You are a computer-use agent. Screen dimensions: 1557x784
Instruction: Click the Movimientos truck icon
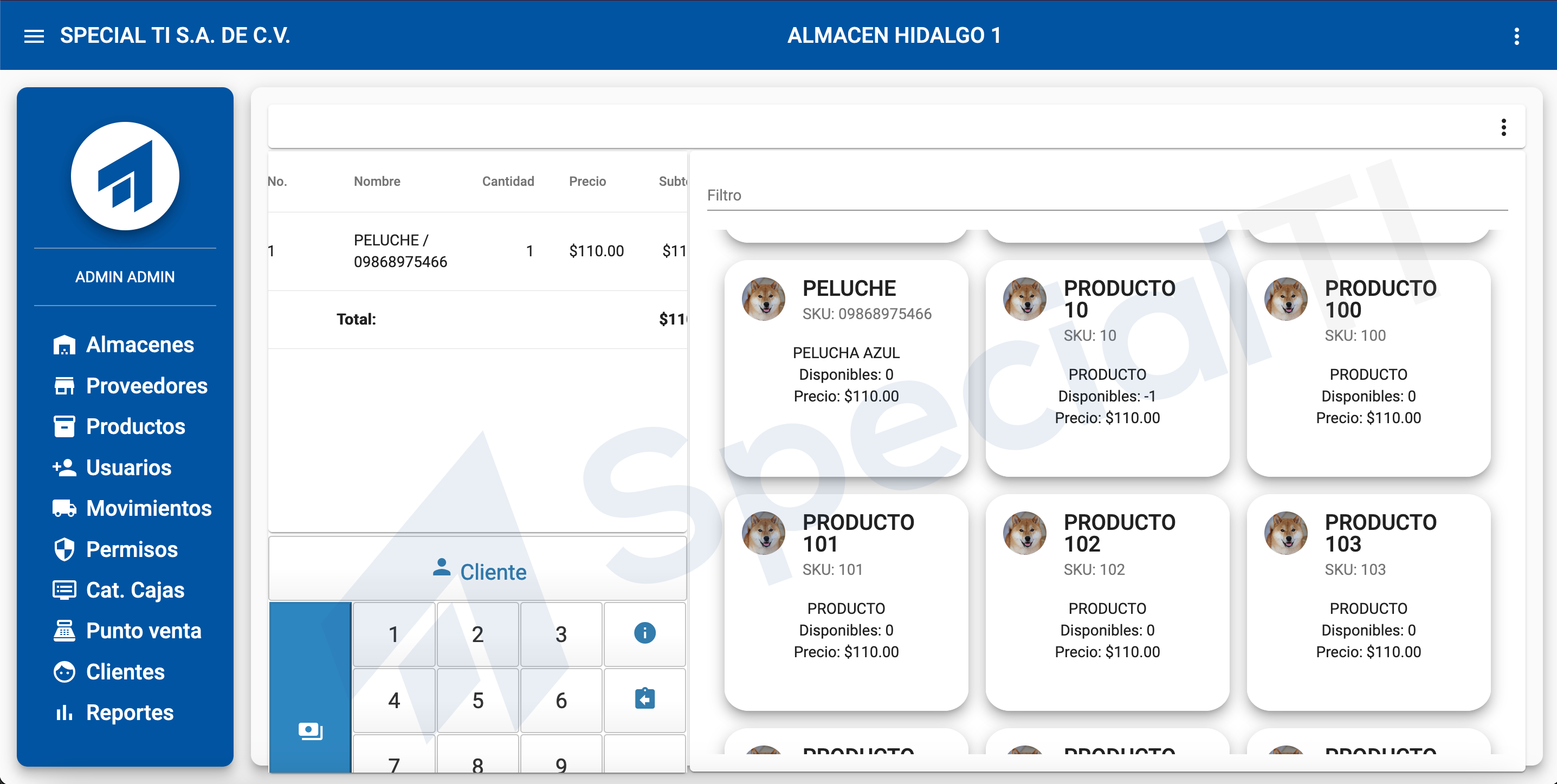64,508
